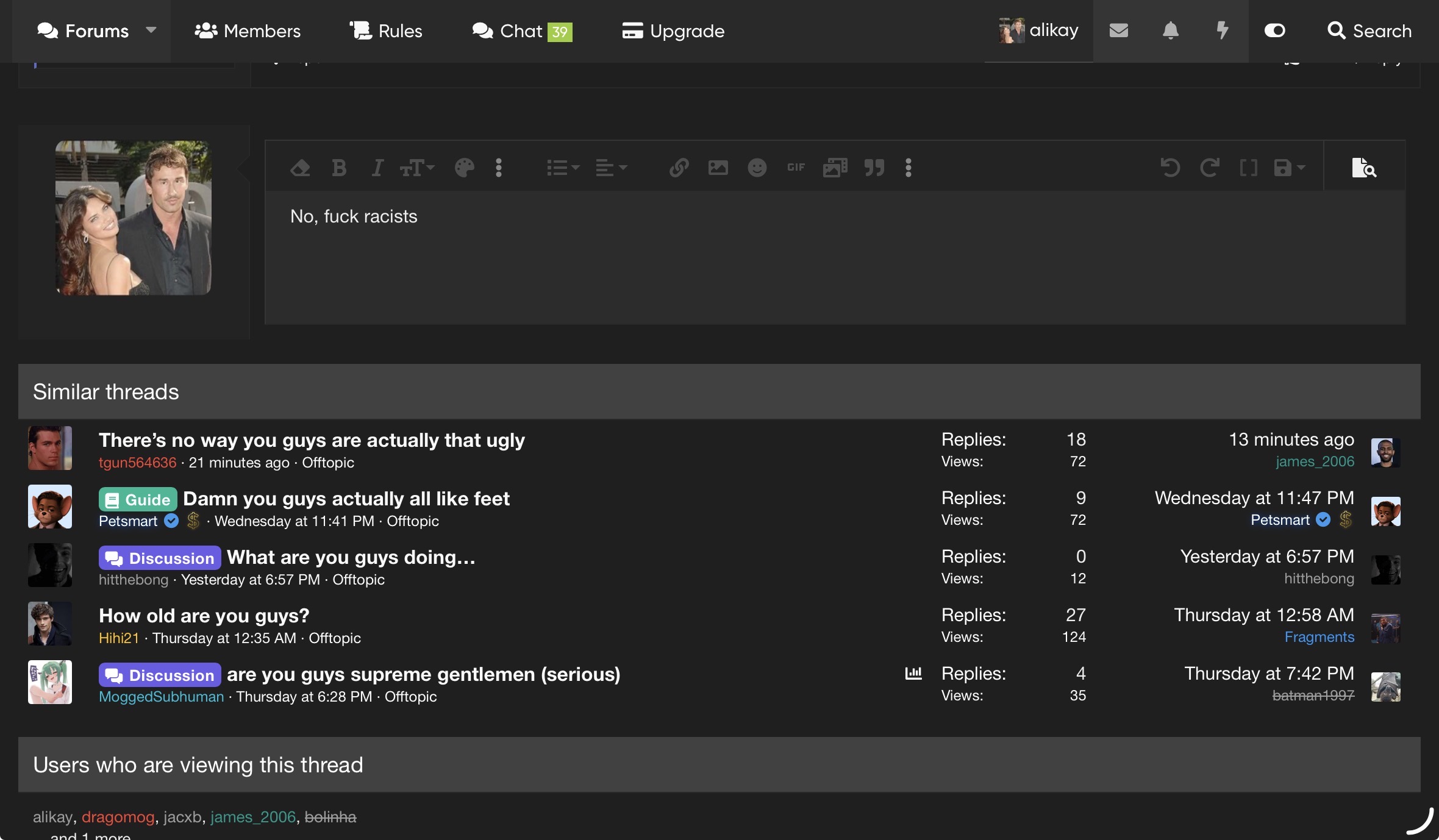Insert a quote block in the editor
The image size is (1439, 840).
874,168
